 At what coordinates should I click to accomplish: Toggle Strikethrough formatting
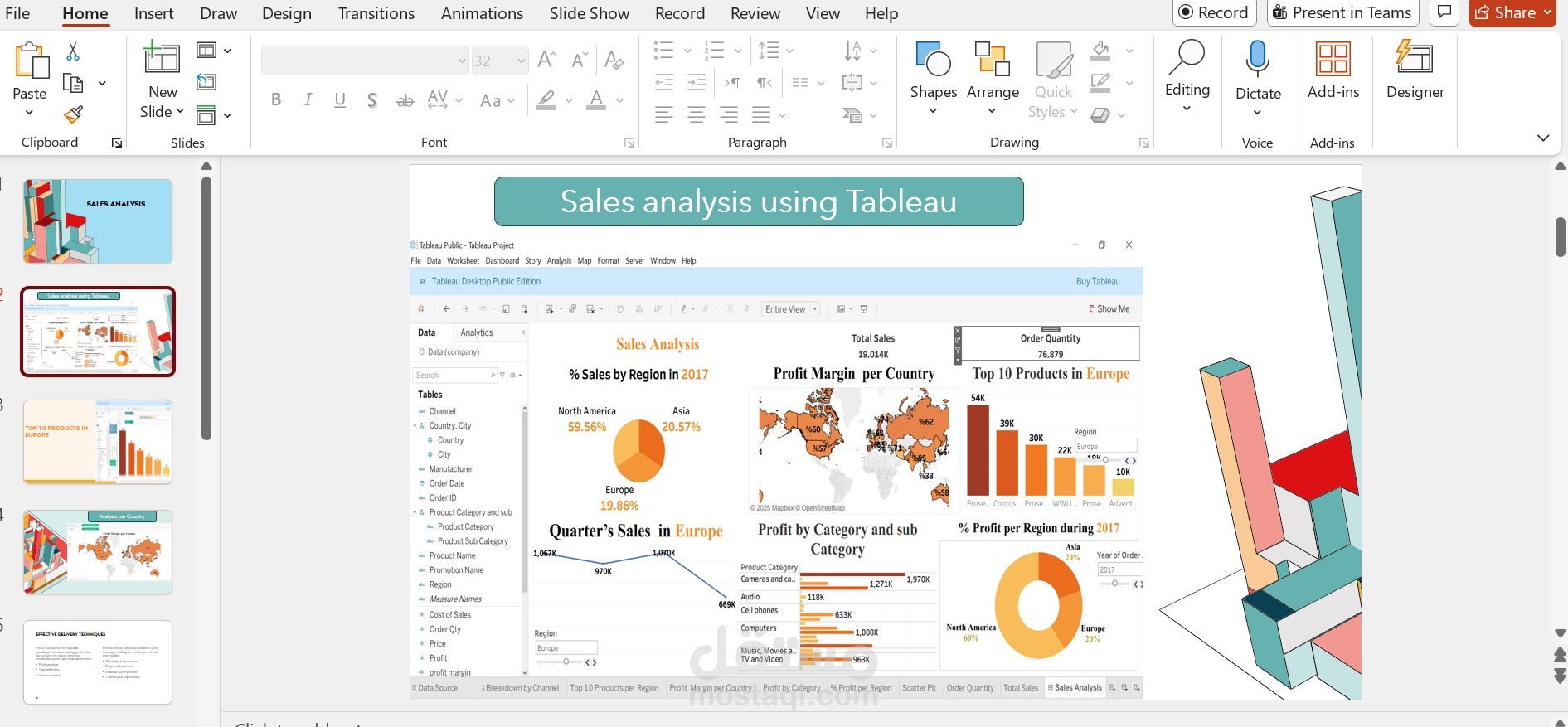pos(405,101)
